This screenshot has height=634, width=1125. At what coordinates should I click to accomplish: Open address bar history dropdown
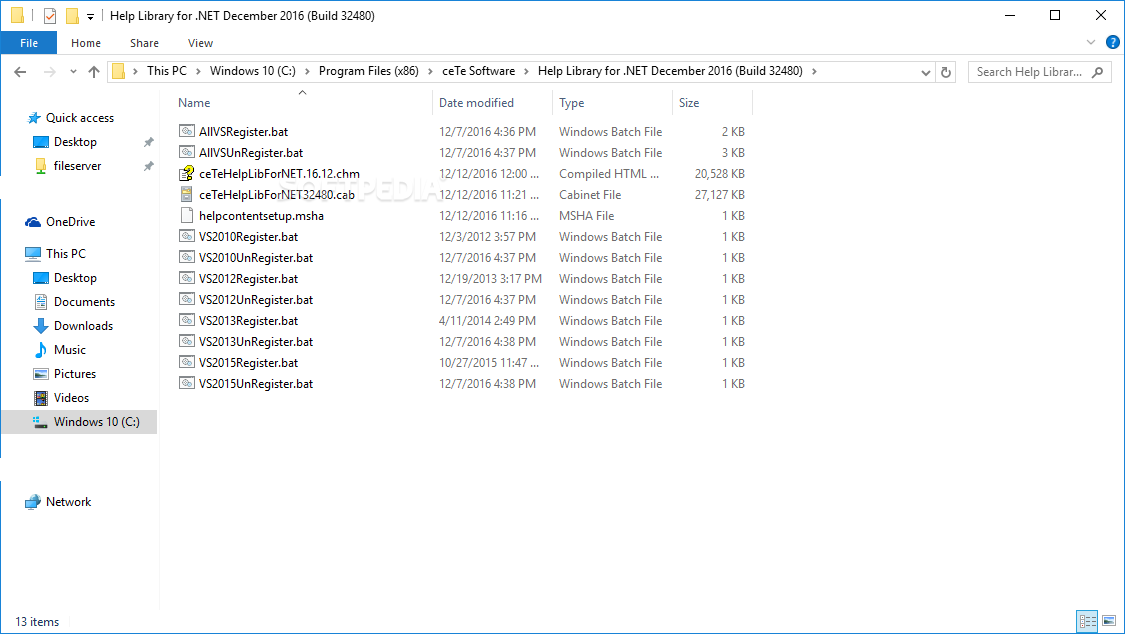tap(926, 72)
